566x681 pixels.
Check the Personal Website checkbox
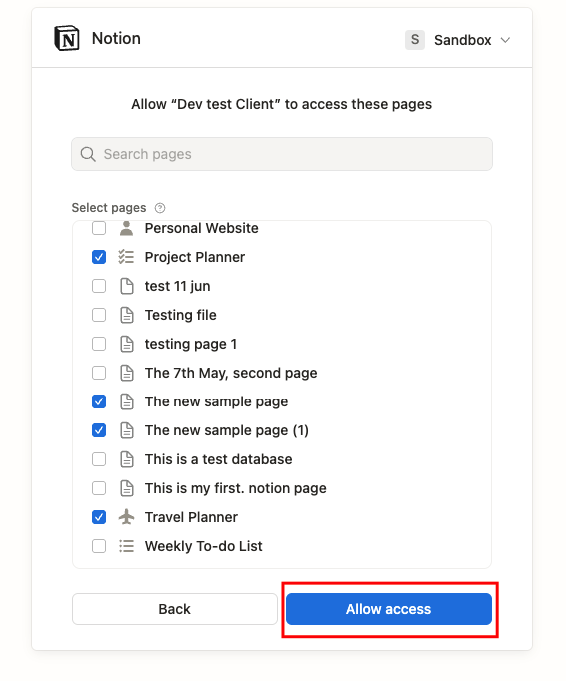click(99, 228)
